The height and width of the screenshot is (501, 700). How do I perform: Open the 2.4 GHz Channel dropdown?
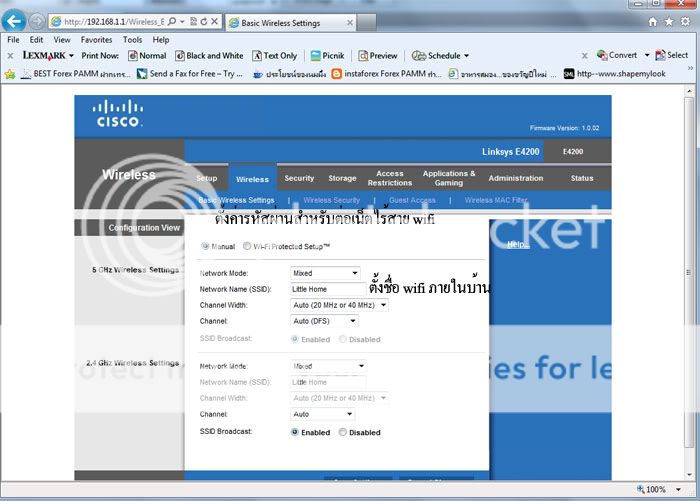tap(322, 414)
